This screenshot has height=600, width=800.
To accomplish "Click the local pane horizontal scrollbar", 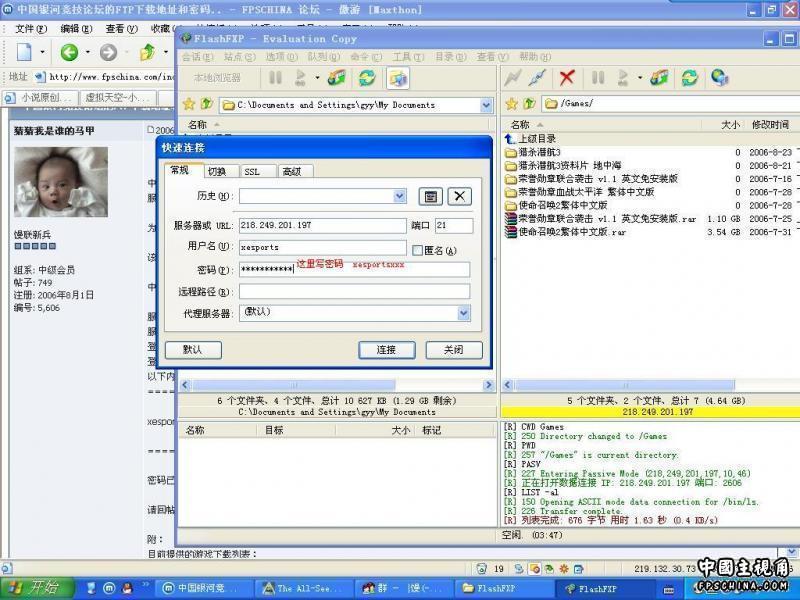I will pos(293,385).
